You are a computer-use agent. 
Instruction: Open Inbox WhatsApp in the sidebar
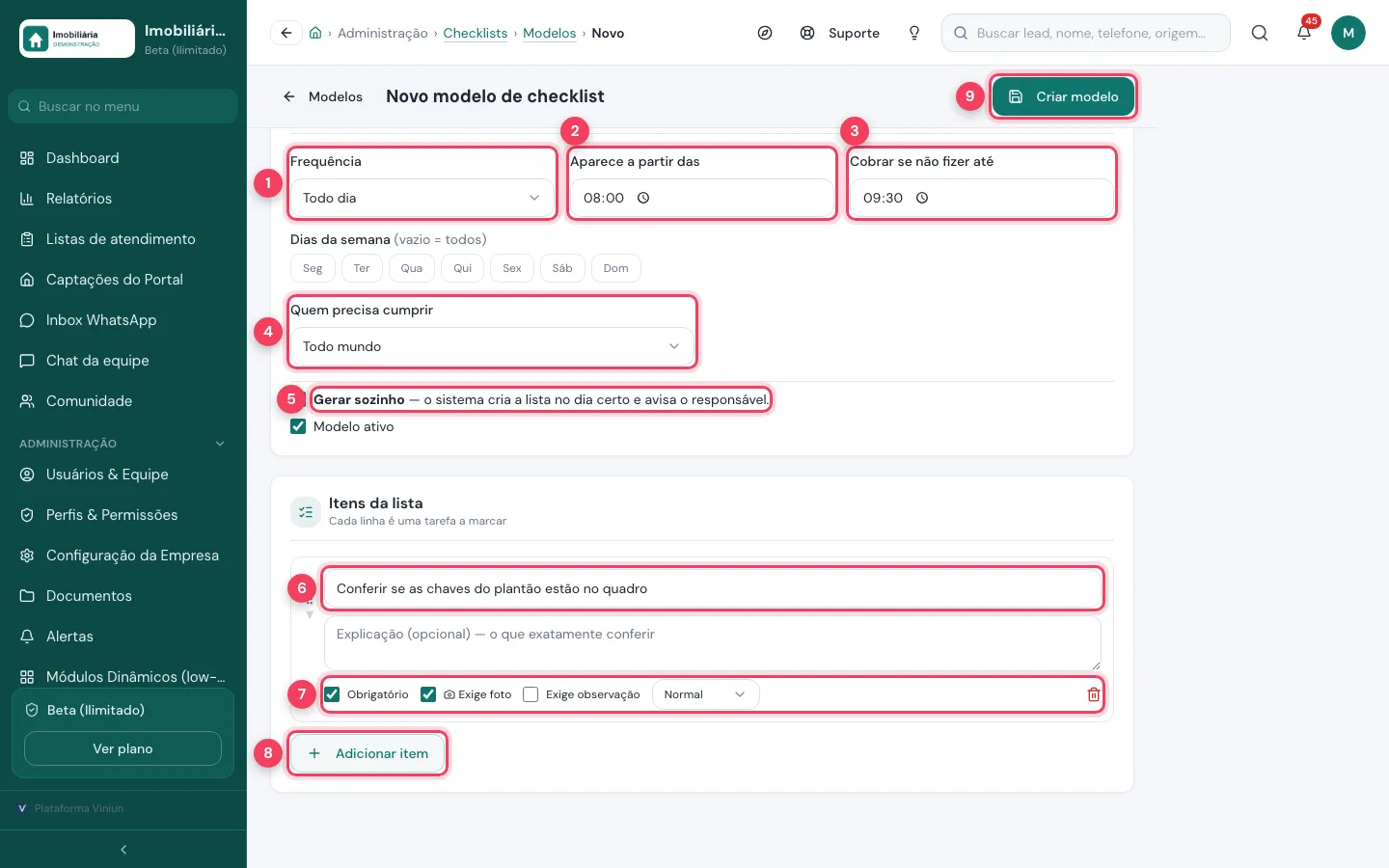(x=123, y=320)
